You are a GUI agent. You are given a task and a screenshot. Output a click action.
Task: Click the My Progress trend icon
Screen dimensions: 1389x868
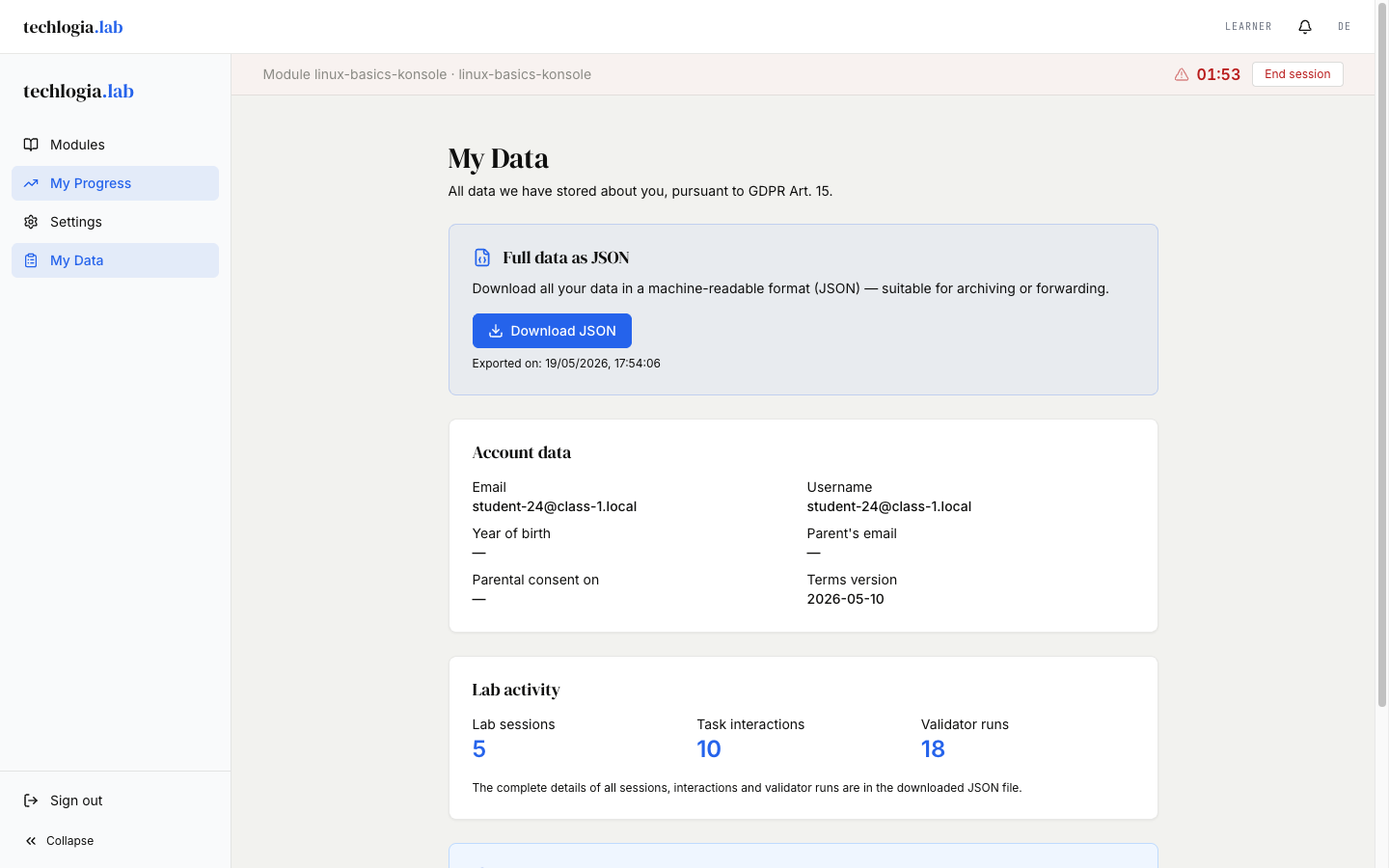pyautogui.click(x=31, y=183)
